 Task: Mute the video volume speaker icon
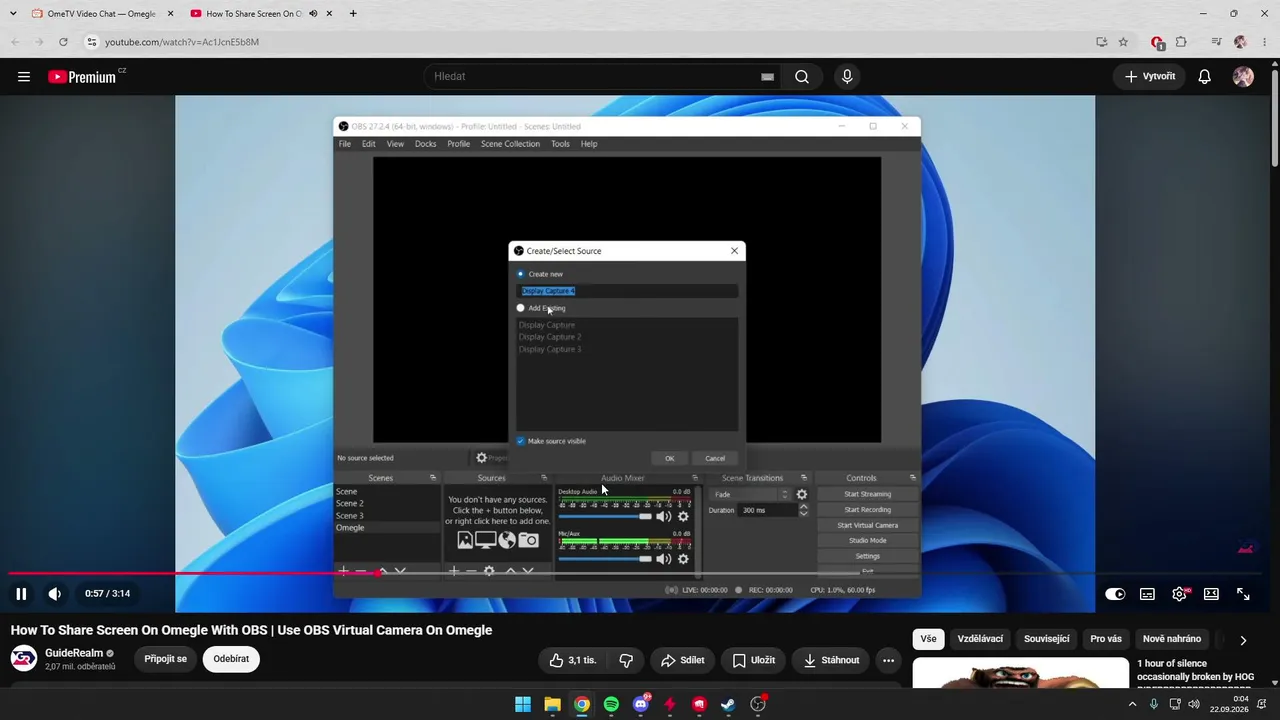tap(55, 594)
